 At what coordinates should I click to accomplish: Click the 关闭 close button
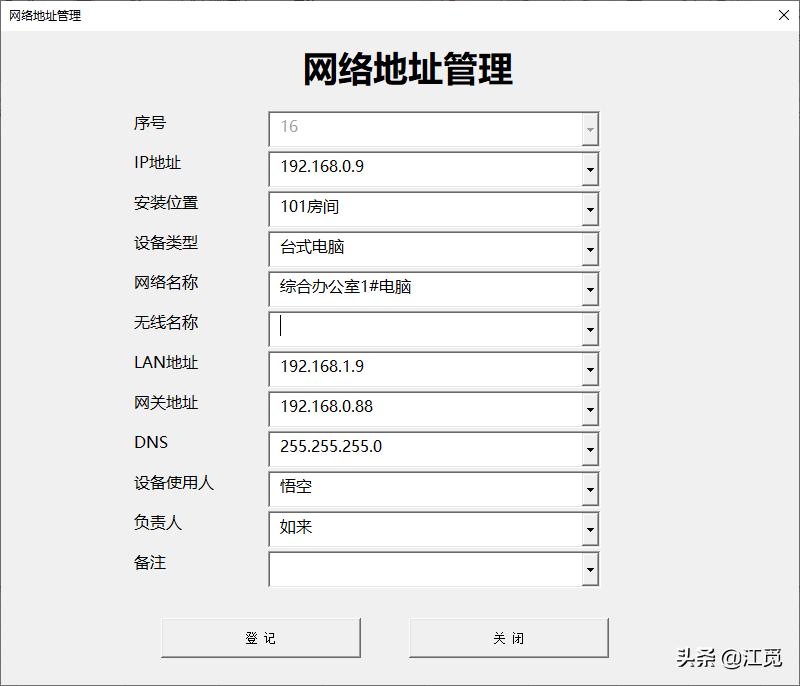508,637
